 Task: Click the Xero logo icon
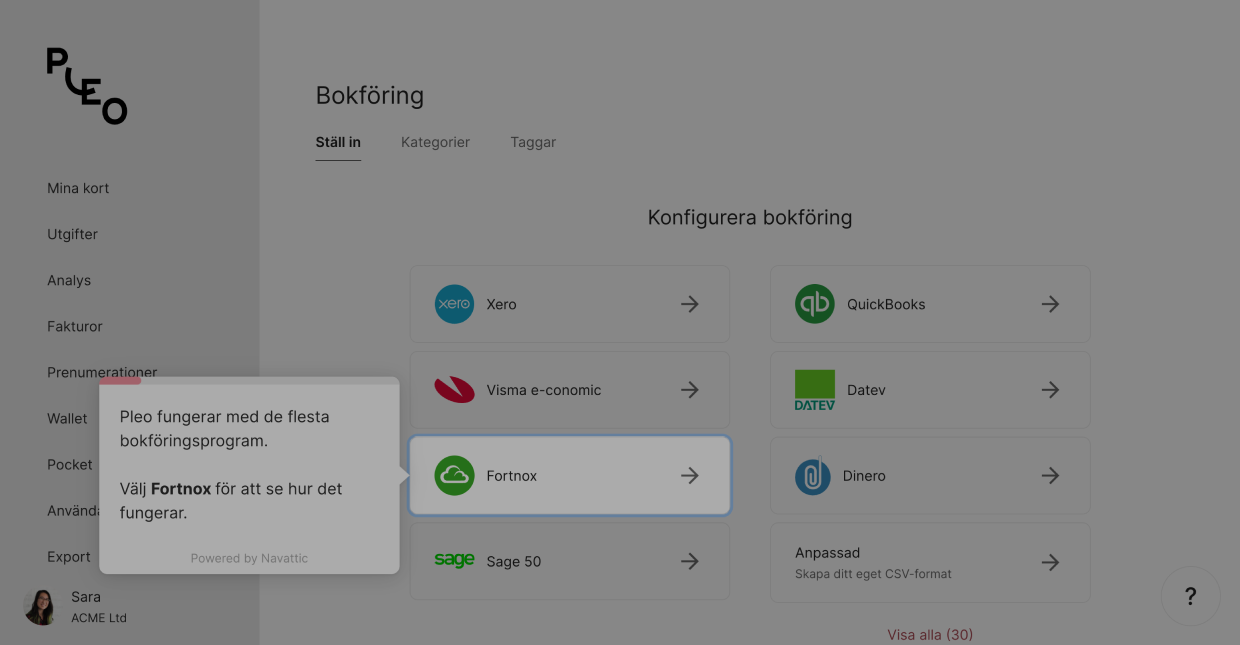(x=454, y=304)
